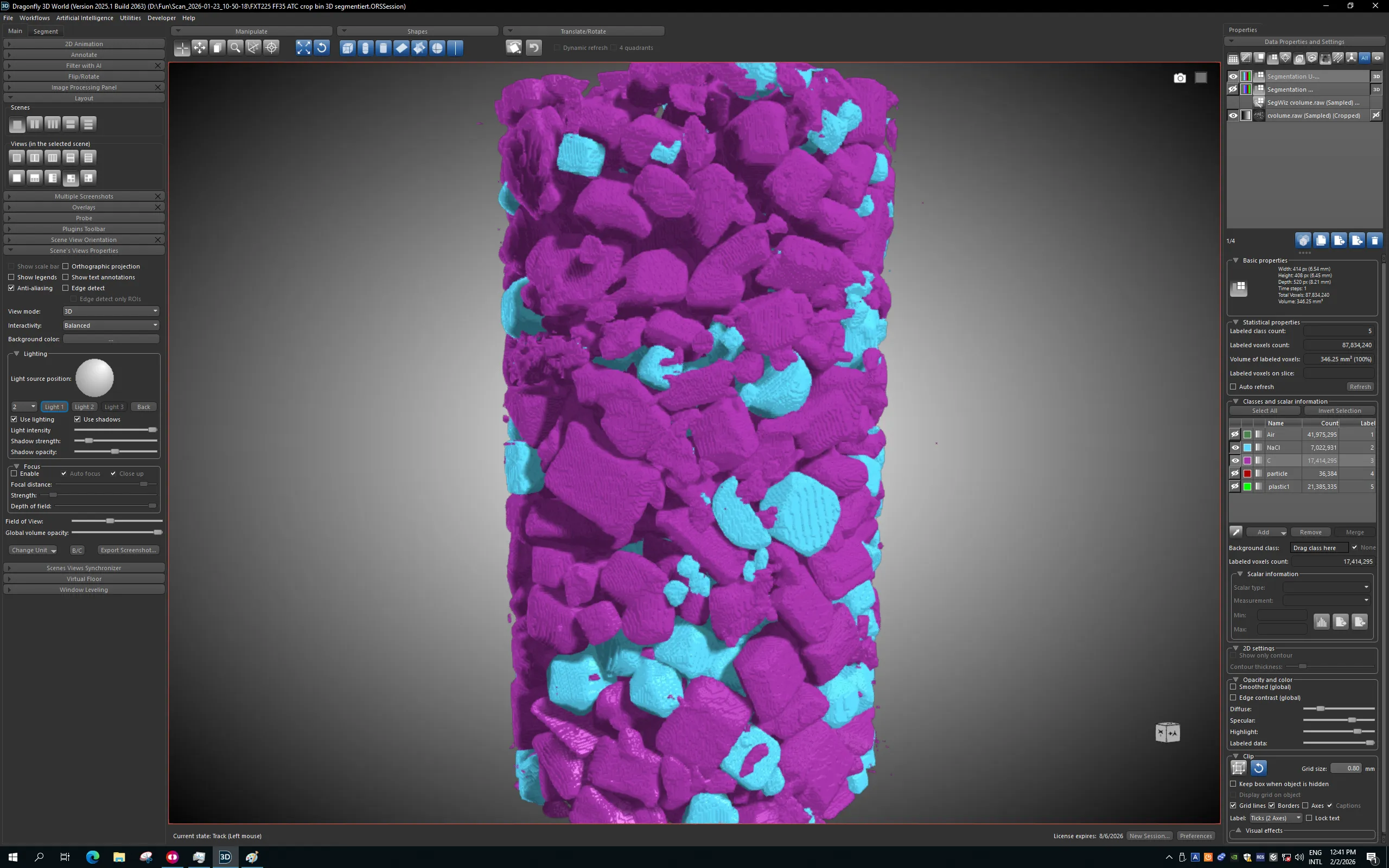Select the Pan move tool
The image size is (1389, 868).
(200, 48)
